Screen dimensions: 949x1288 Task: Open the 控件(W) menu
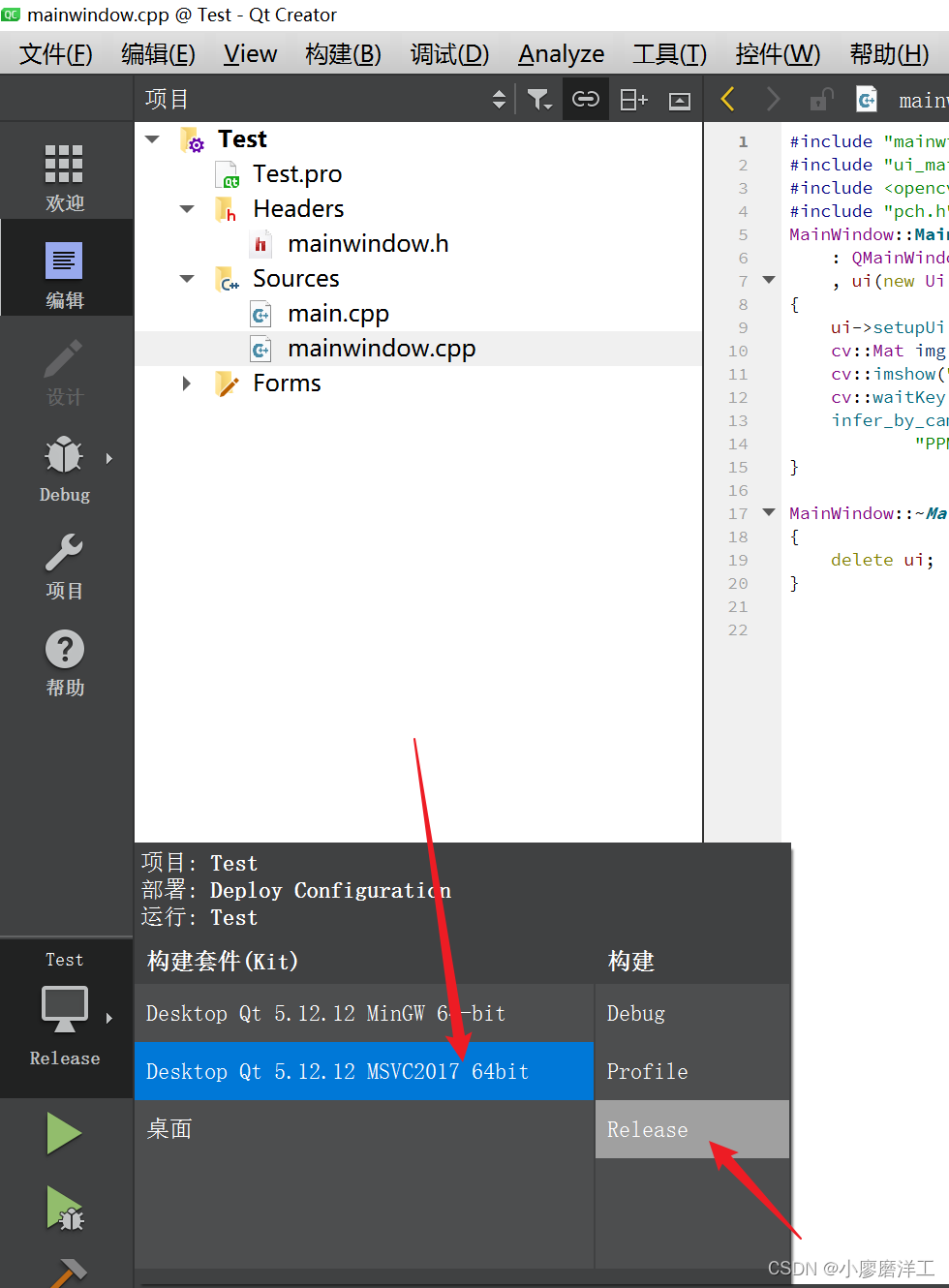click(778, 54)
